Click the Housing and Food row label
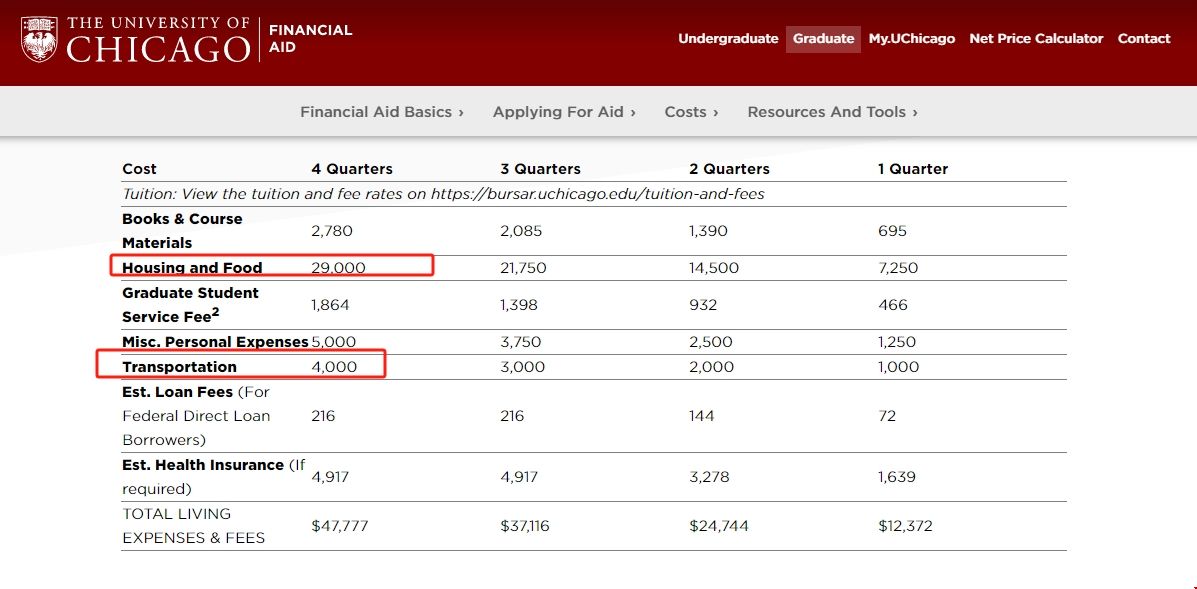This screenshot has width=1197, height=589. tap(192, 268)
